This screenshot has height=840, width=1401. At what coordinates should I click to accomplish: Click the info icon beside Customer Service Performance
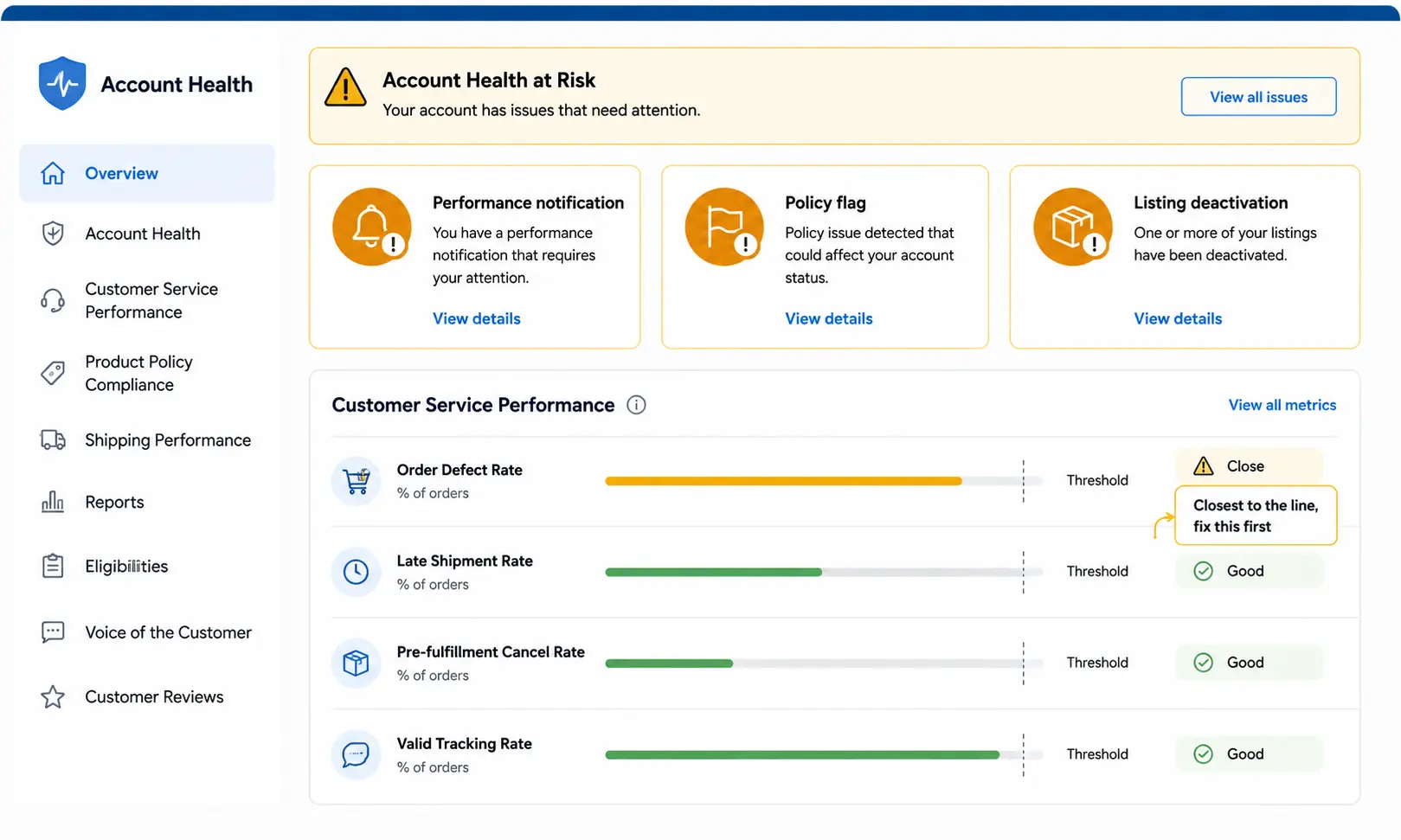[x=636, y=405]
